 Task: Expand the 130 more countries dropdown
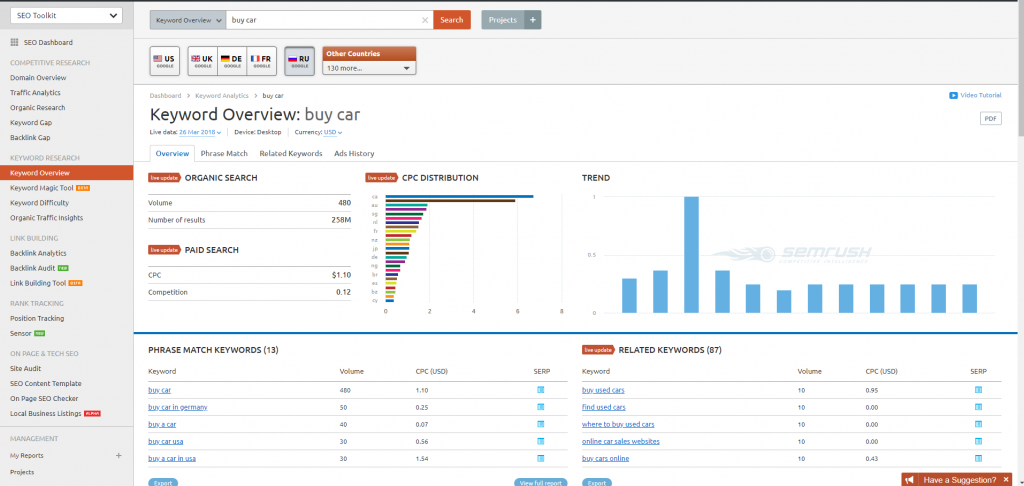point(369,68)
